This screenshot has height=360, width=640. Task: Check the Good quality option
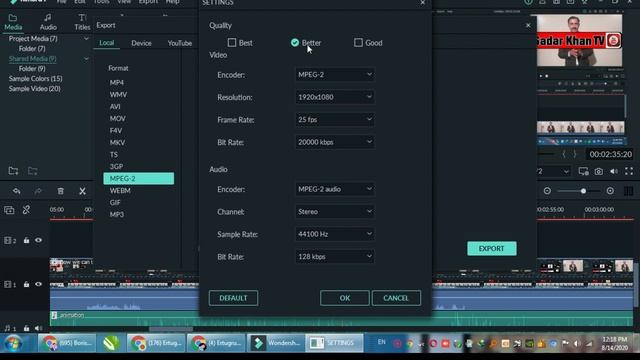[358, 42]
